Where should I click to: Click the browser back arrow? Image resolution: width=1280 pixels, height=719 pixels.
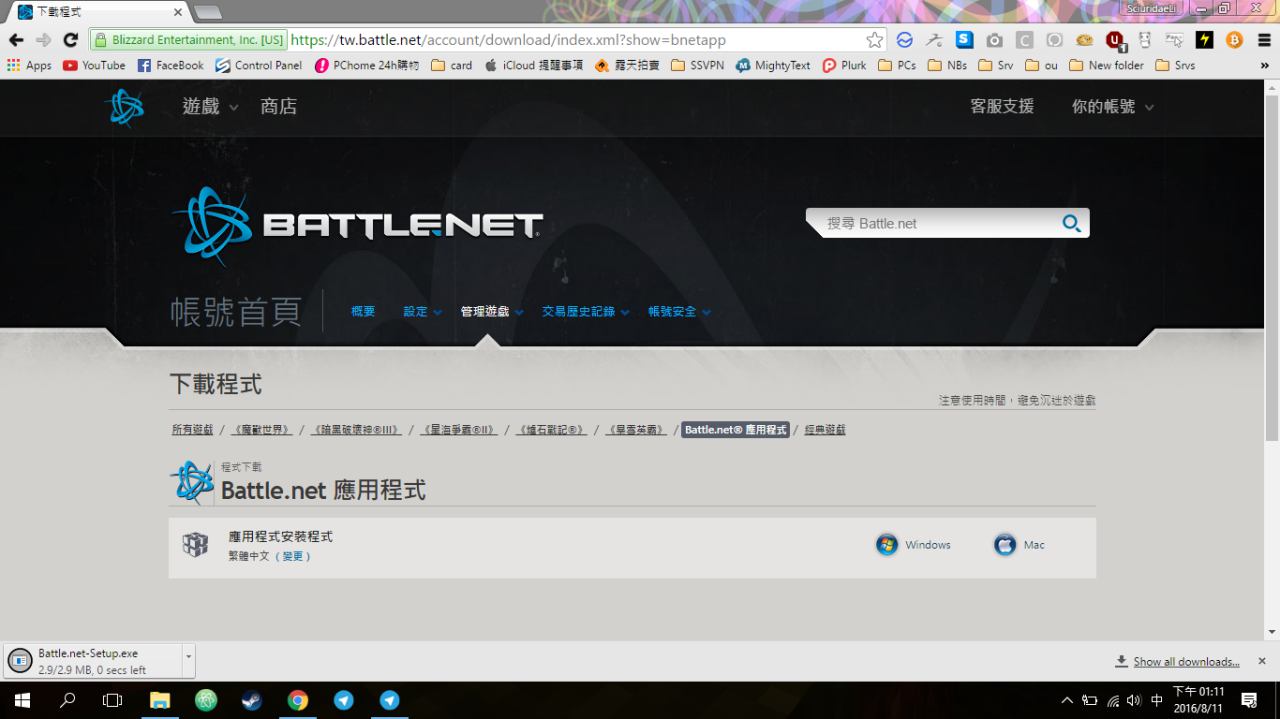point(16,40)
